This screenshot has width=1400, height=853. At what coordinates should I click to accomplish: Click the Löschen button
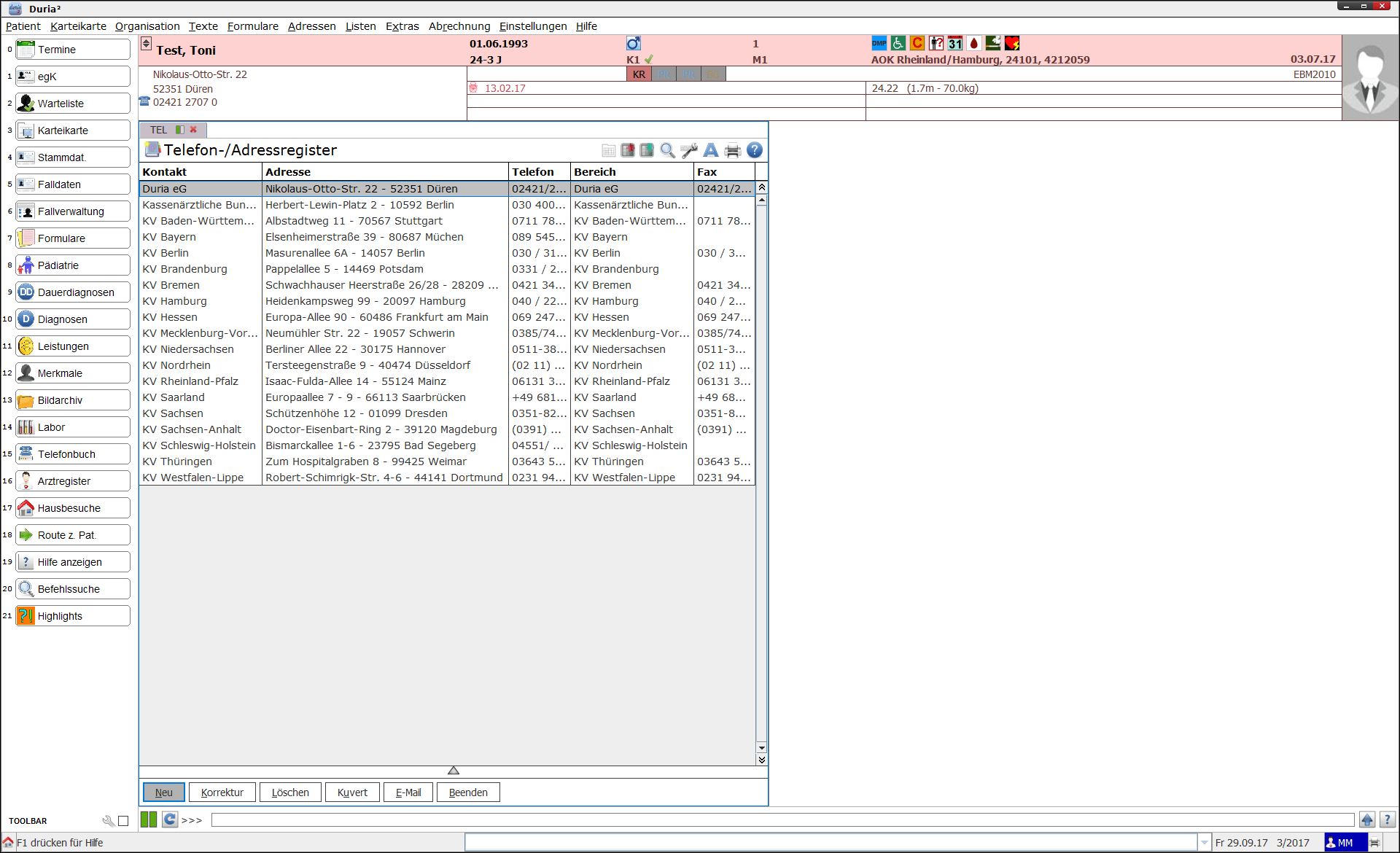[x=290, y=792]
